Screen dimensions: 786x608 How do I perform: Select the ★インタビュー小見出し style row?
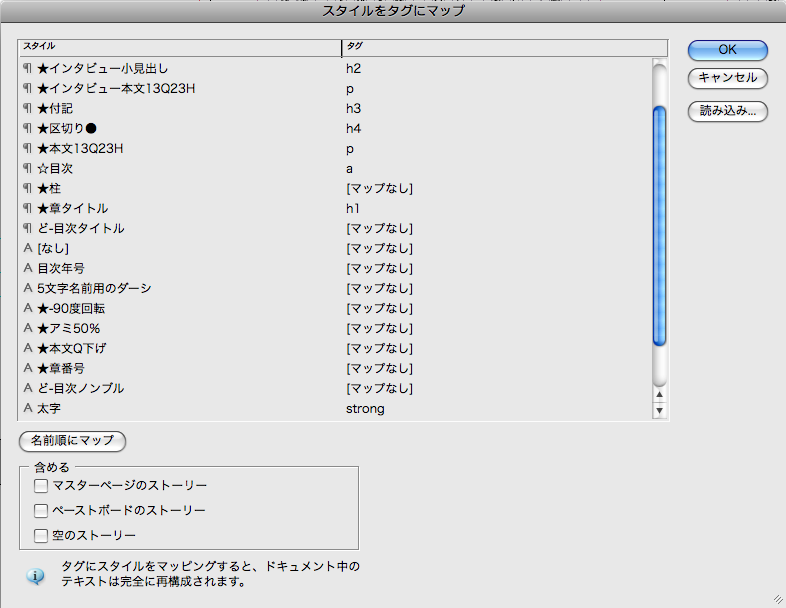[335, 69]
